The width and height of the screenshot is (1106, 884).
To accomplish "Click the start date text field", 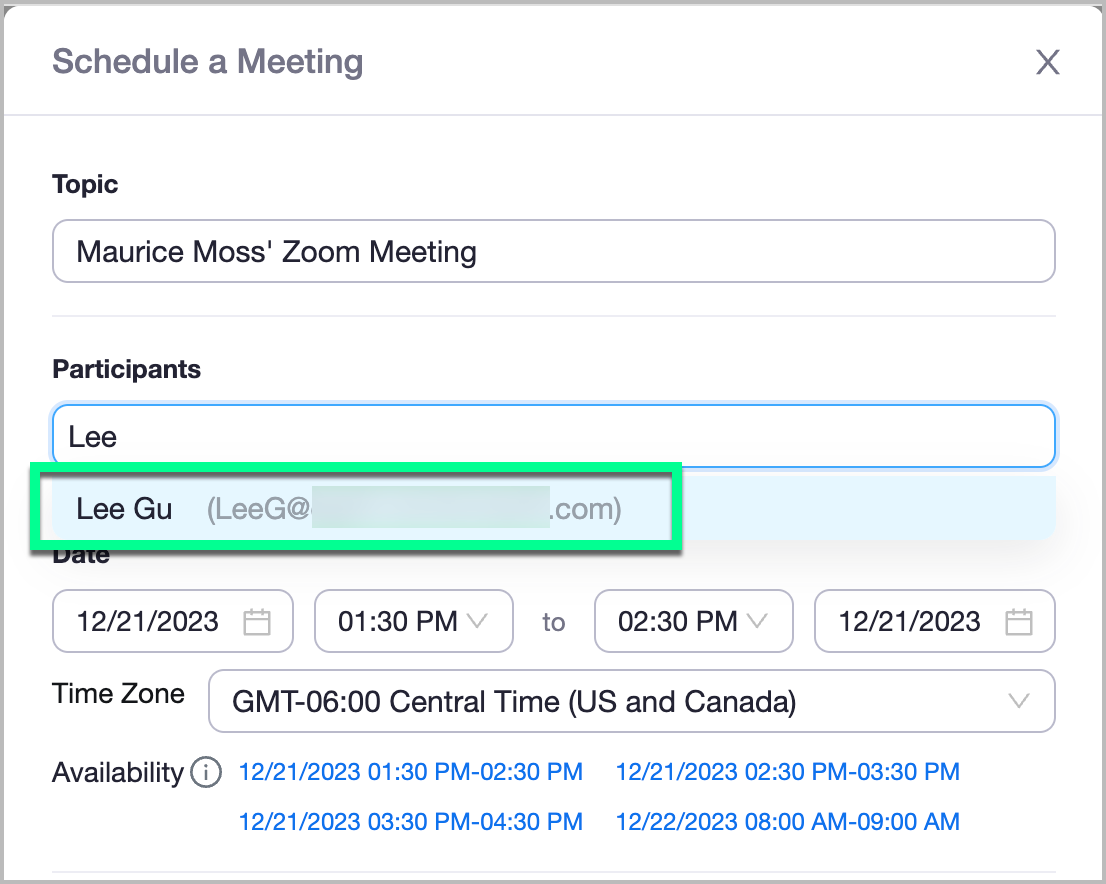I will coord(148,622).
